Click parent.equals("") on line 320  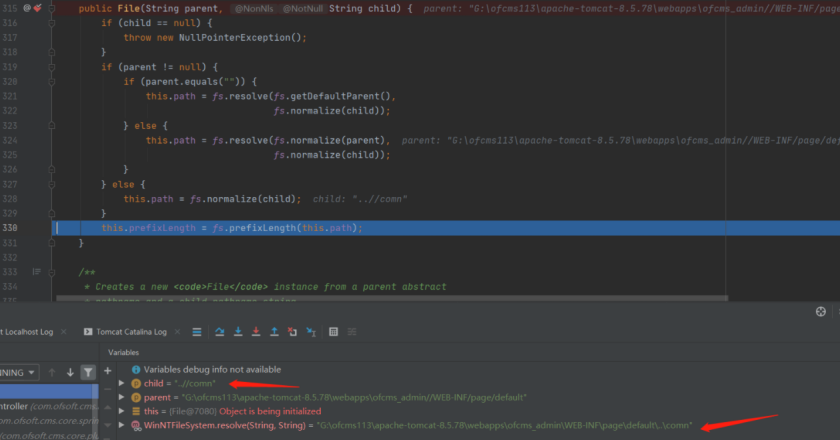[196, 81]
